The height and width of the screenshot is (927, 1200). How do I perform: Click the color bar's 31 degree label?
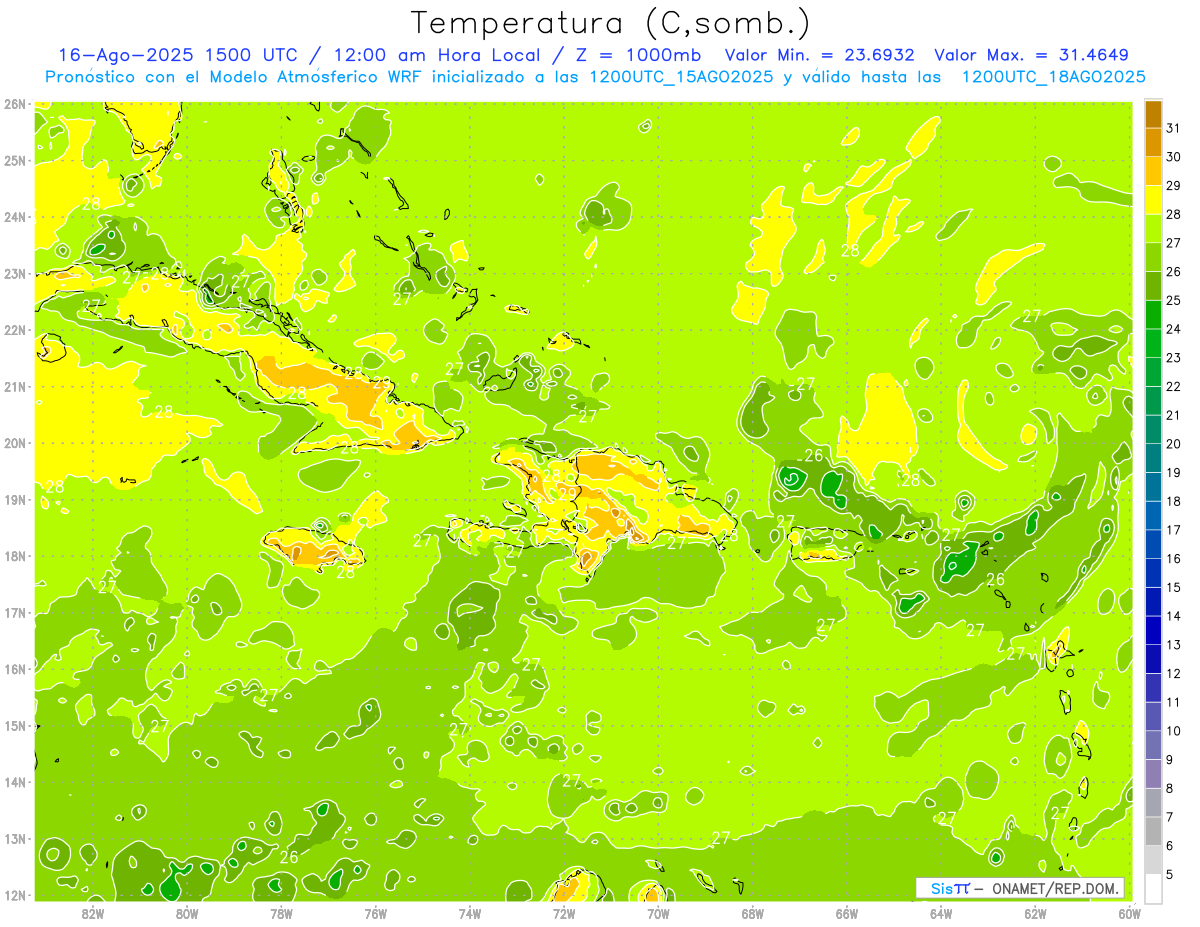(x=1174, y=128)
